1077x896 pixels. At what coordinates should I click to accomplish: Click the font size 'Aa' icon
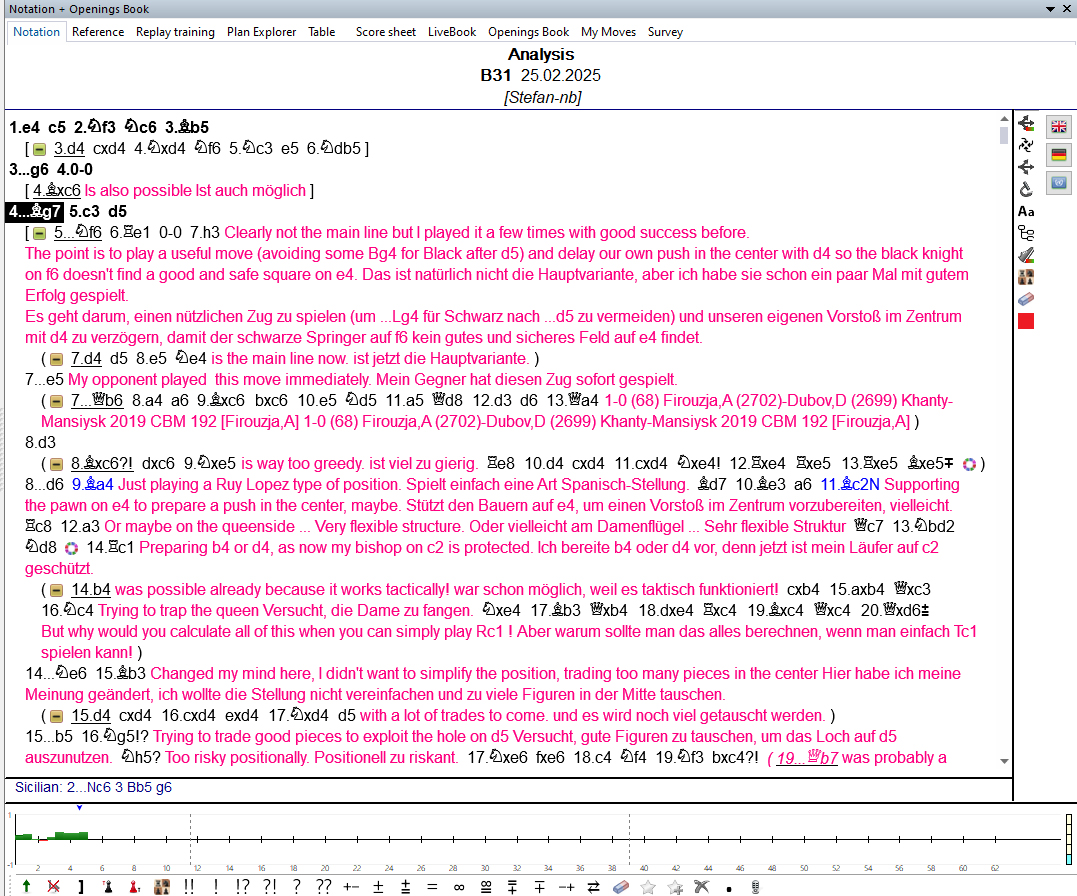(x=1026, y=211)
